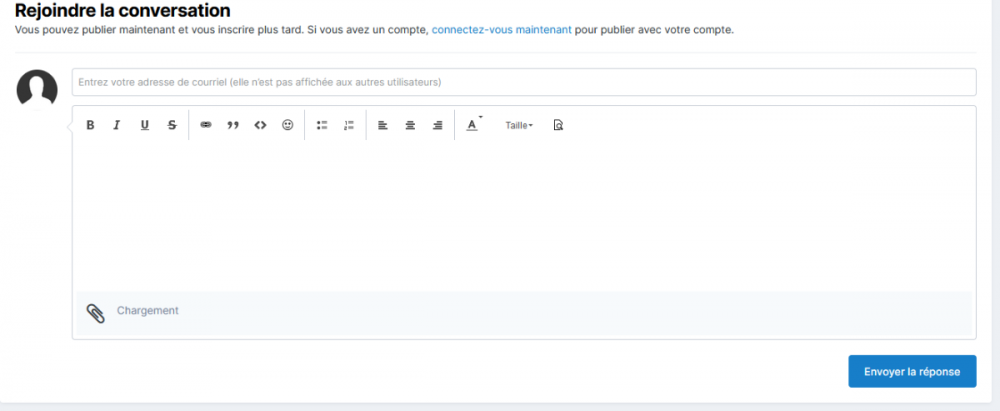Center align the text

coord(410,125)
